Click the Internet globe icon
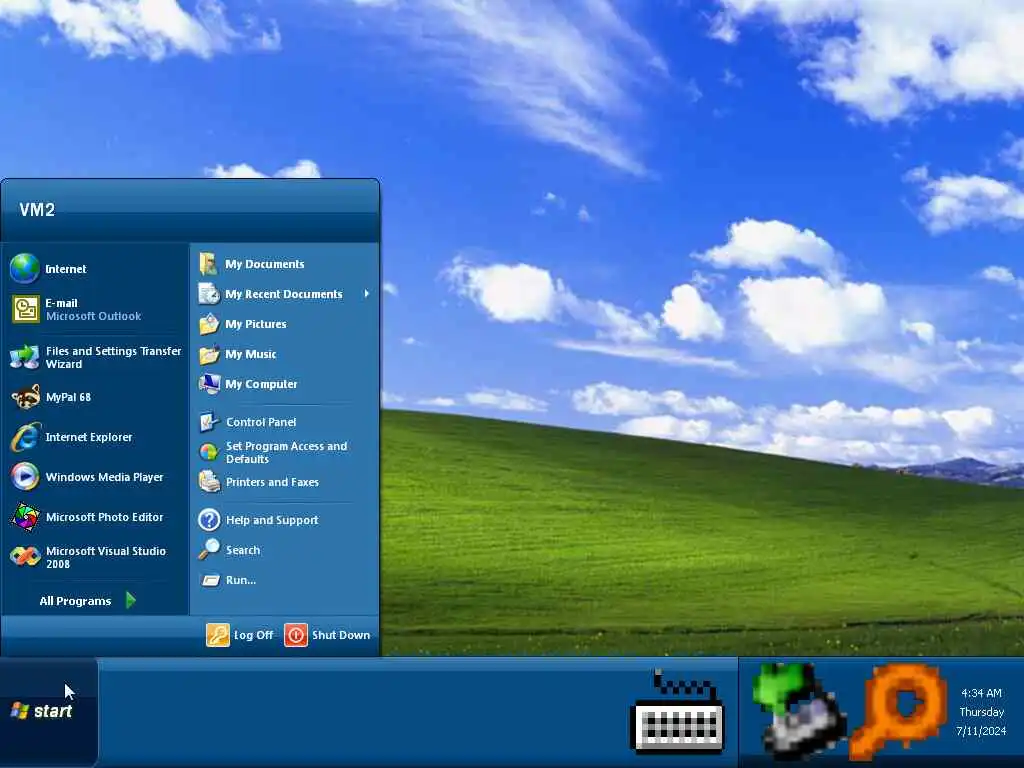The image size is (1024, 768). pyautogui.click(x=25, y=268)
